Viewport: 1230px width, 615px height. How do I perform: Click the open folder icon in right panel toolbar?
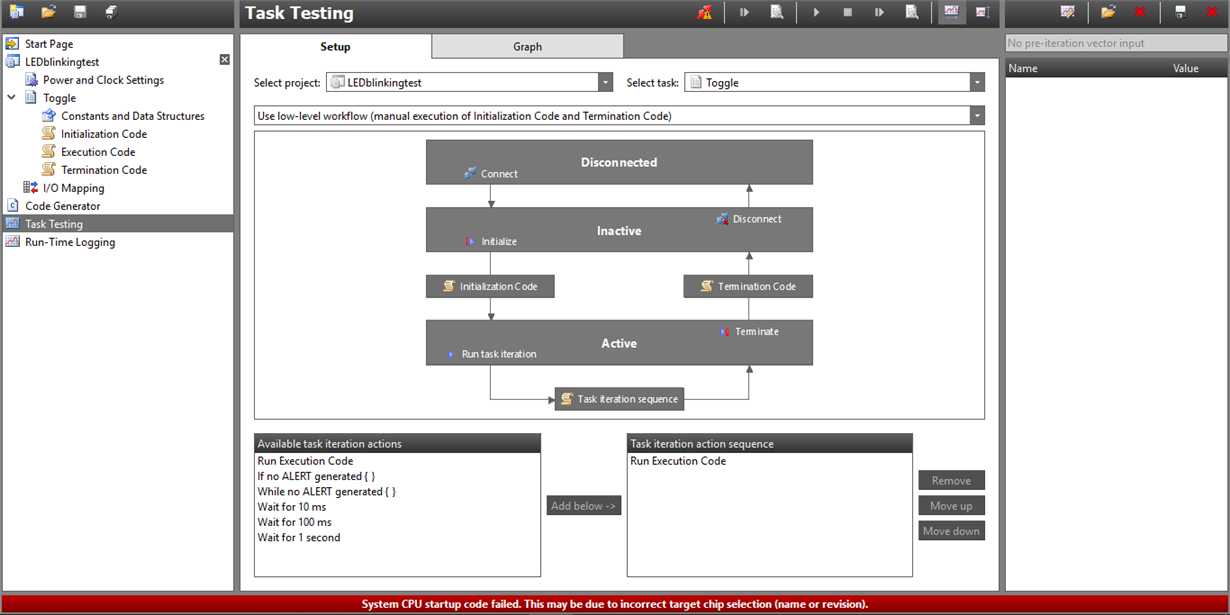tap(1108, 12)
